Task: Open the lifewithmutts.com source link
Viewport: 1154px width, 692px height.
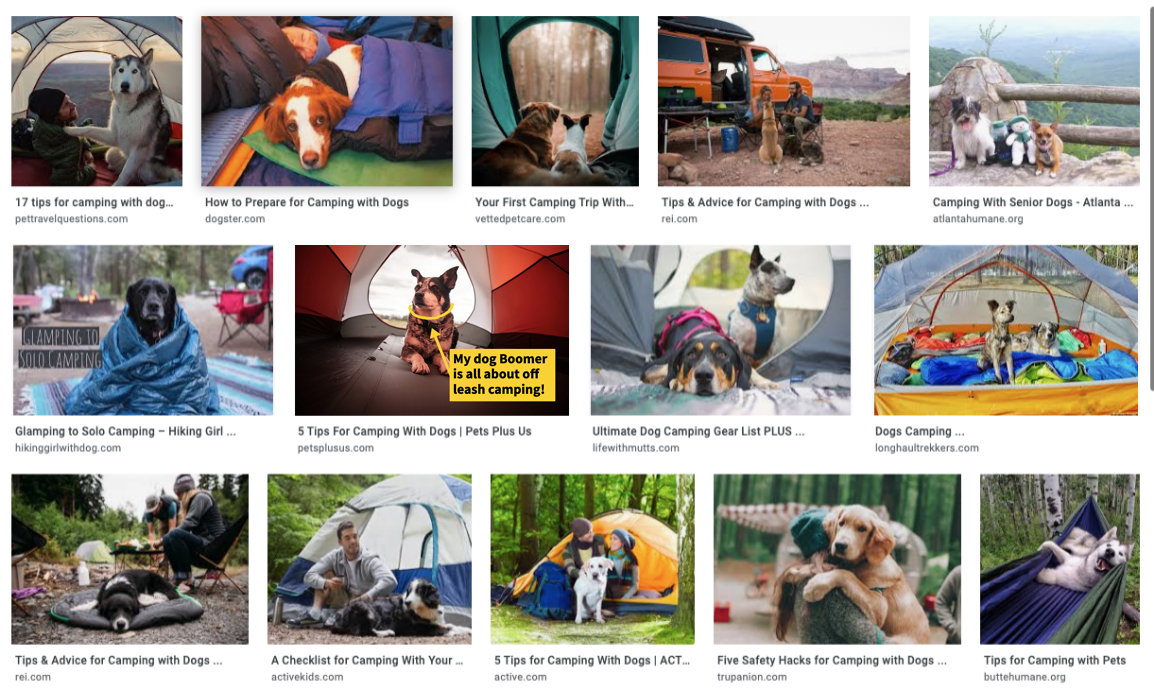Action: click(636, 448)
